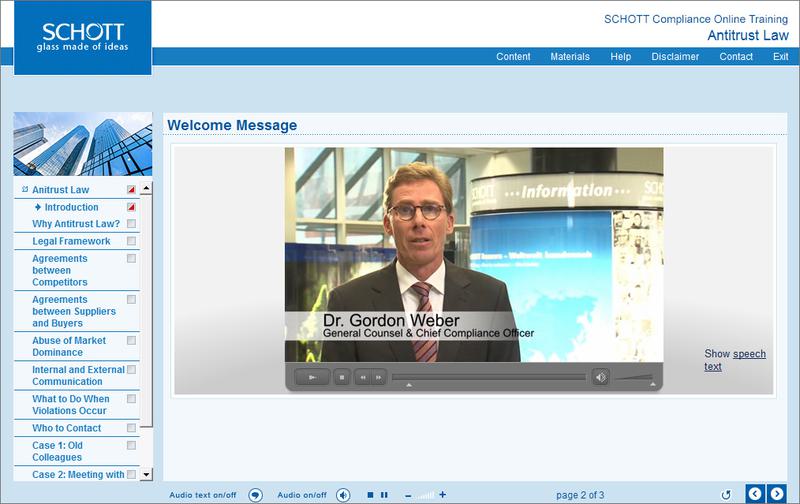Mute the video using the player speaker icon
The width and height of the screenshot is (800, 504).
(x=600, y=377)
